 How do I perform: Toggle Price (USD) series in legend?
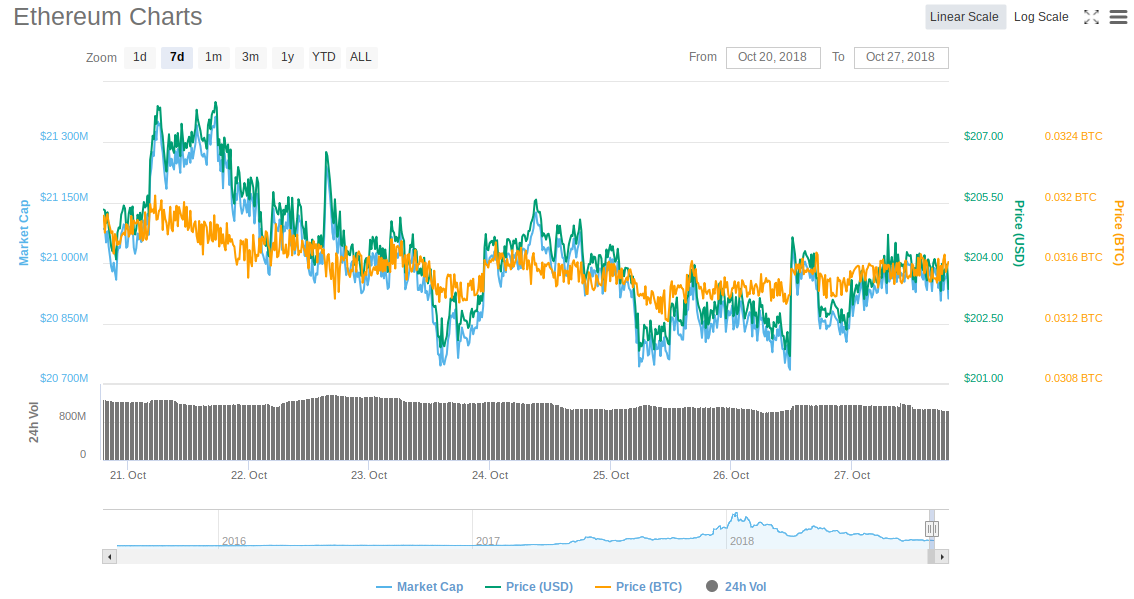[529, 587]
